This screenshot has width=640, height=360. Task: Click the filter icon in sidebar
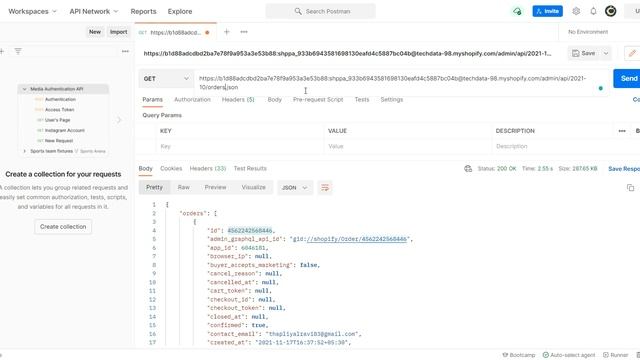[x=18, y=51]
